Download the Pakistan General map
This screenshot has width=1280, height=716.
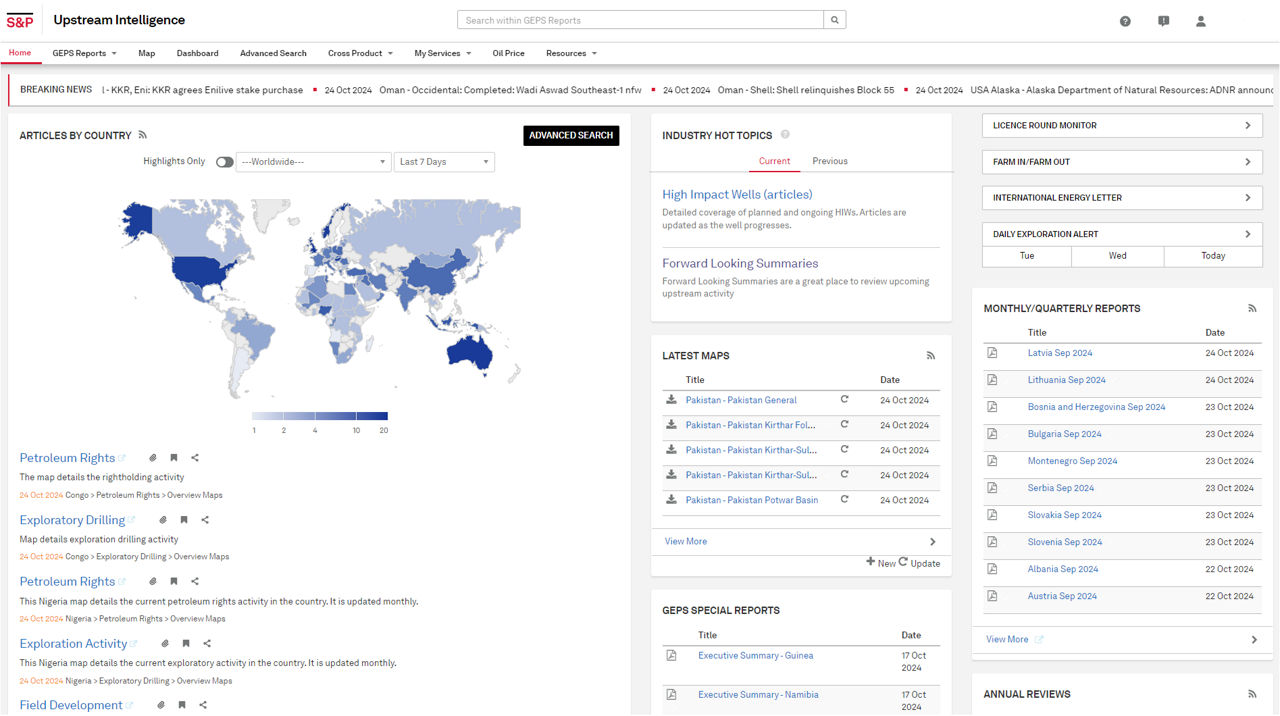(x=671, y=400)
